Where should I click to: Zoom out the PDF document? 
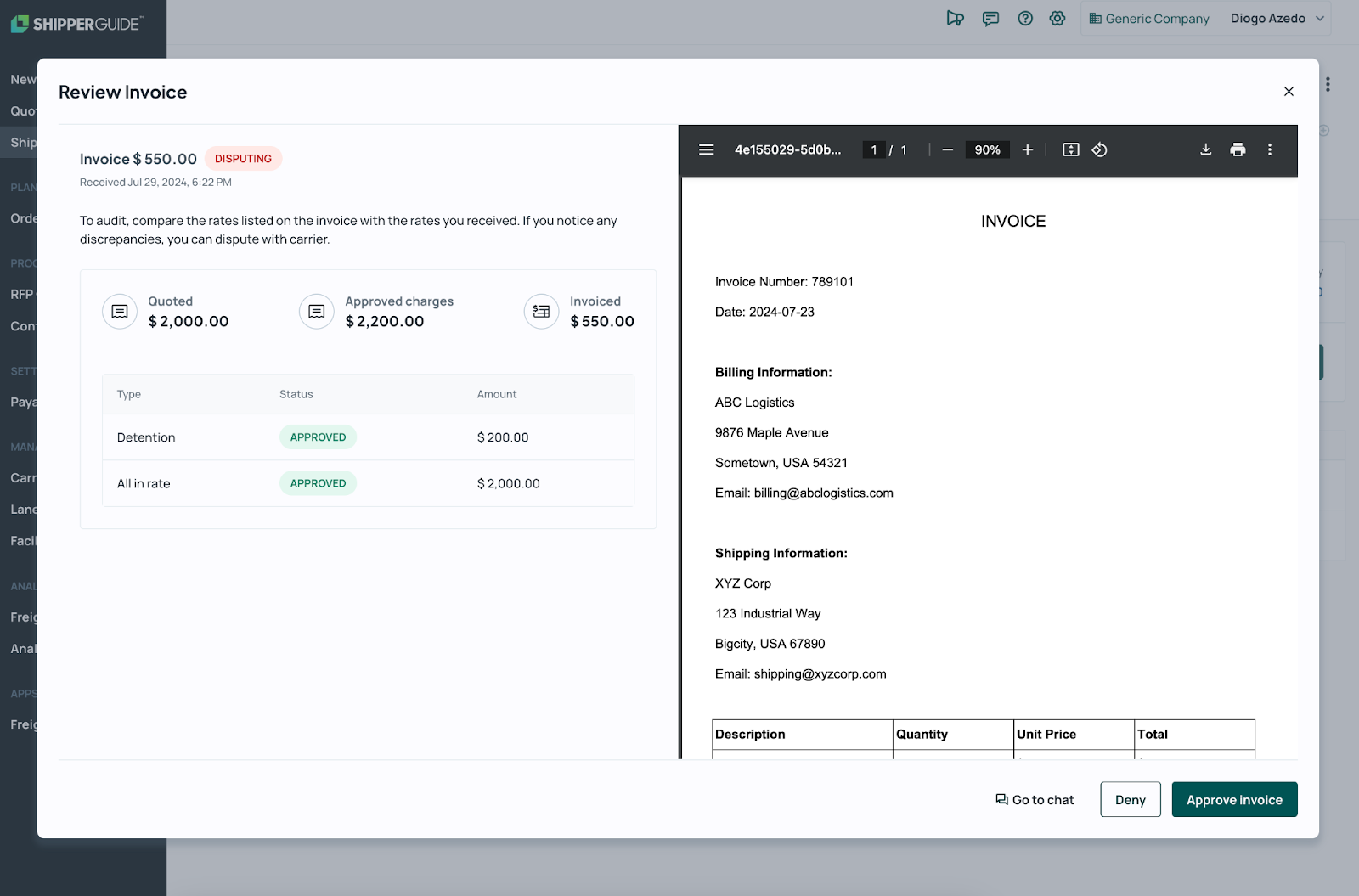948,149
